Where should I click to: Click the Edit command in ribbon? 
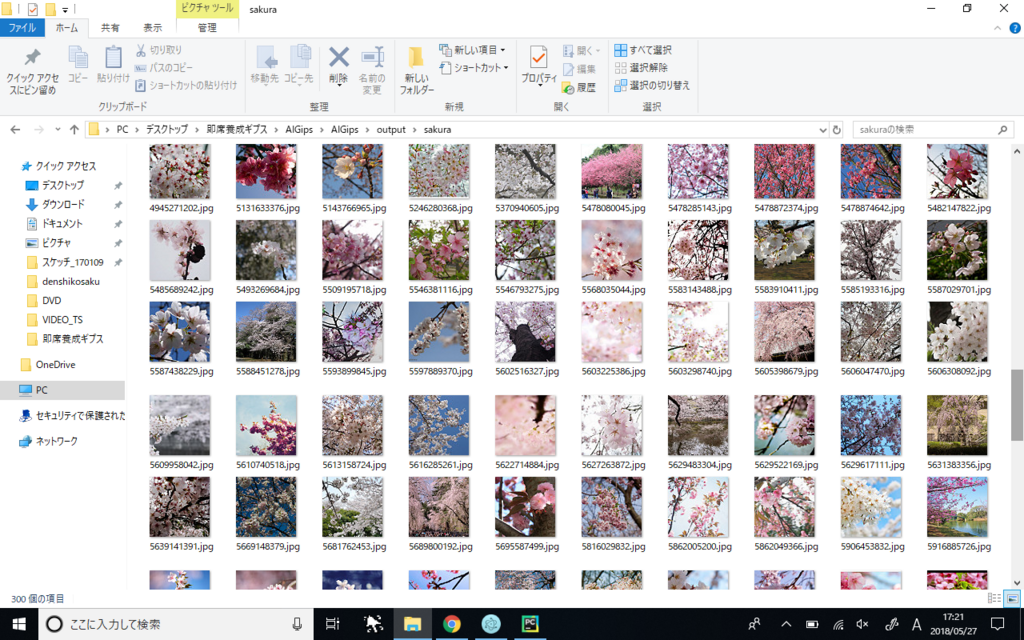click(579, 69)
